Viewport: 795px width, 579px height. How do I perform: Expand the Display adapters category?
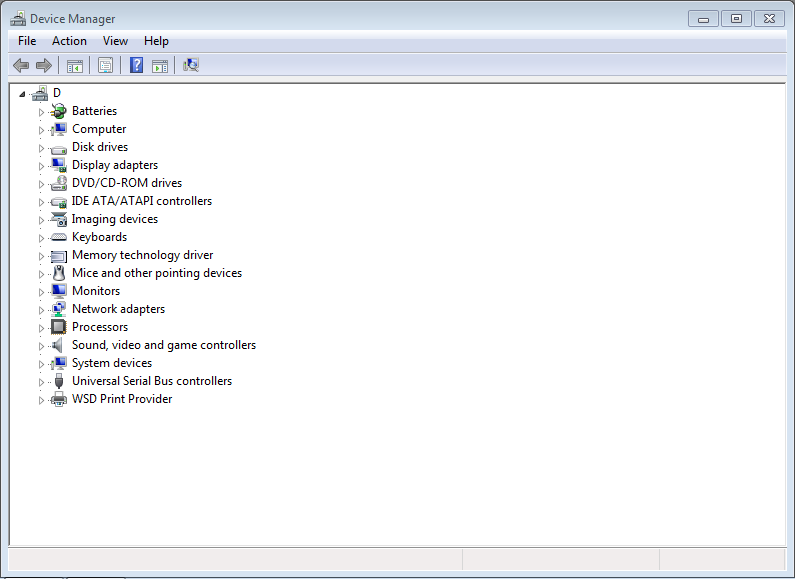(42, 166)
